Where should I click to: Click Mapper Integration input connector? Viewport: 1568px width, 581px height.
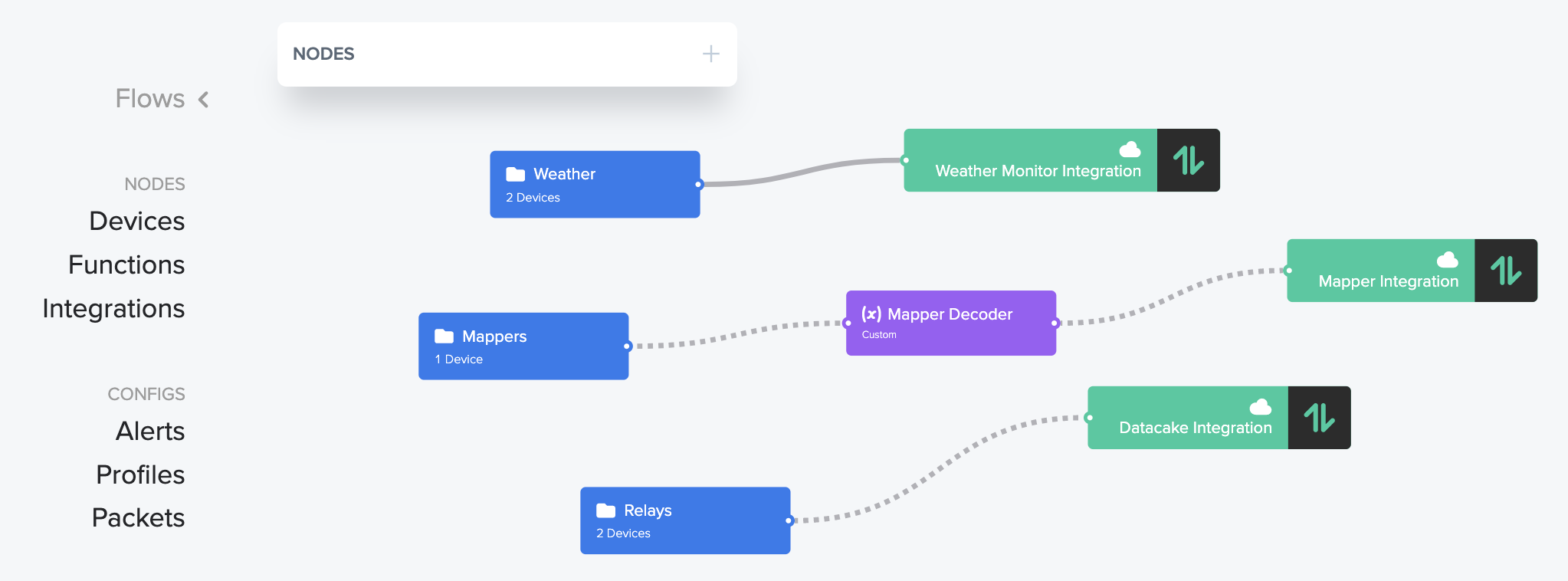click(x=1288, y=271)
